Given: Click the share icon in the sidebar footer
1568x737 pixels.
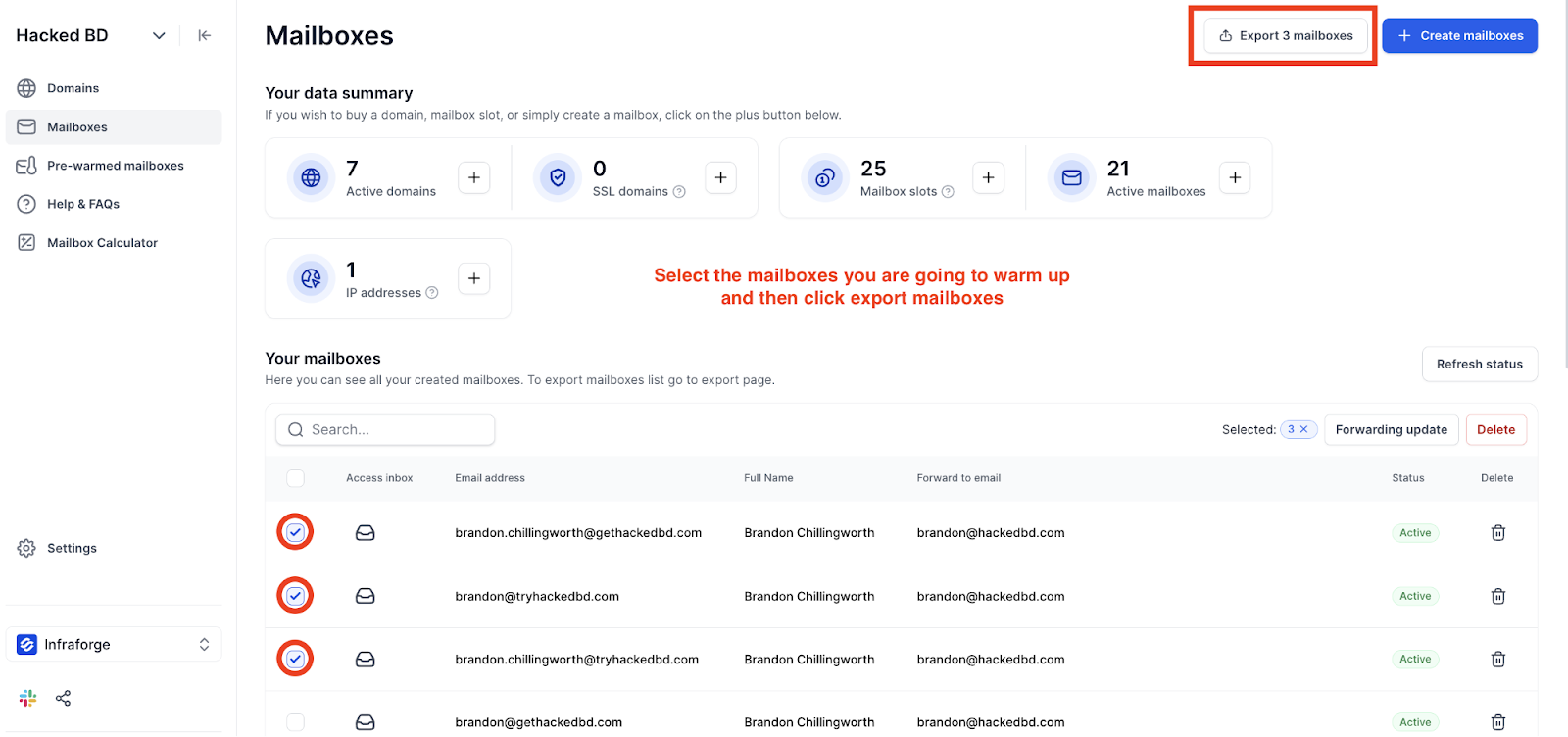Looking at the screenshot, I should (63, 698).
